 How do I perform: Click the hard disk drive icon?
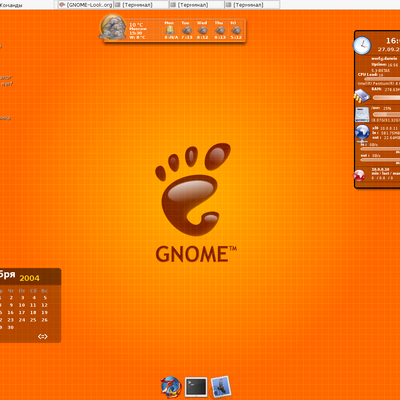362,114
